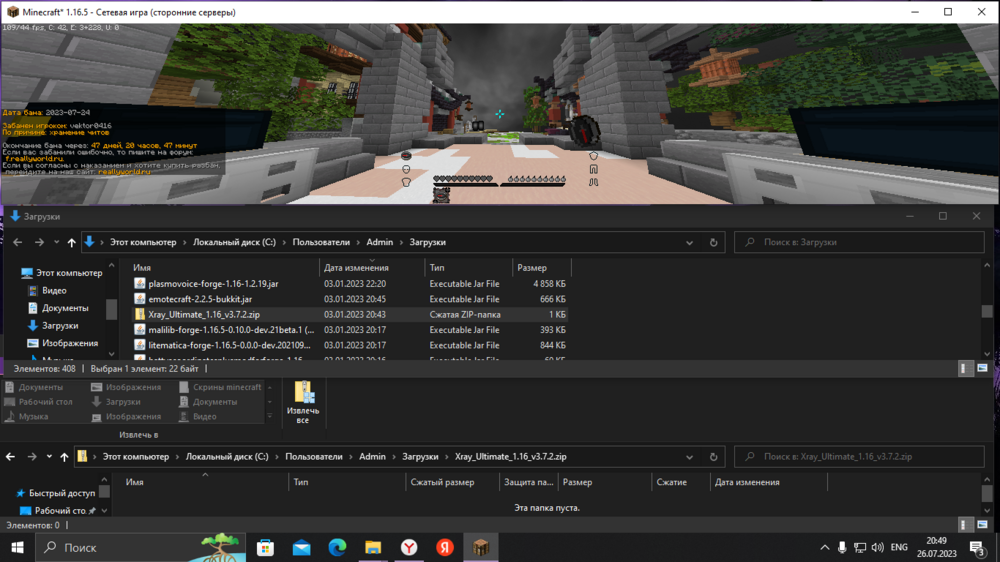The height and width of the screenshot is (562, 1000).
Task: Switch Загрузки window to large icons view
Action: pos(982,369)
